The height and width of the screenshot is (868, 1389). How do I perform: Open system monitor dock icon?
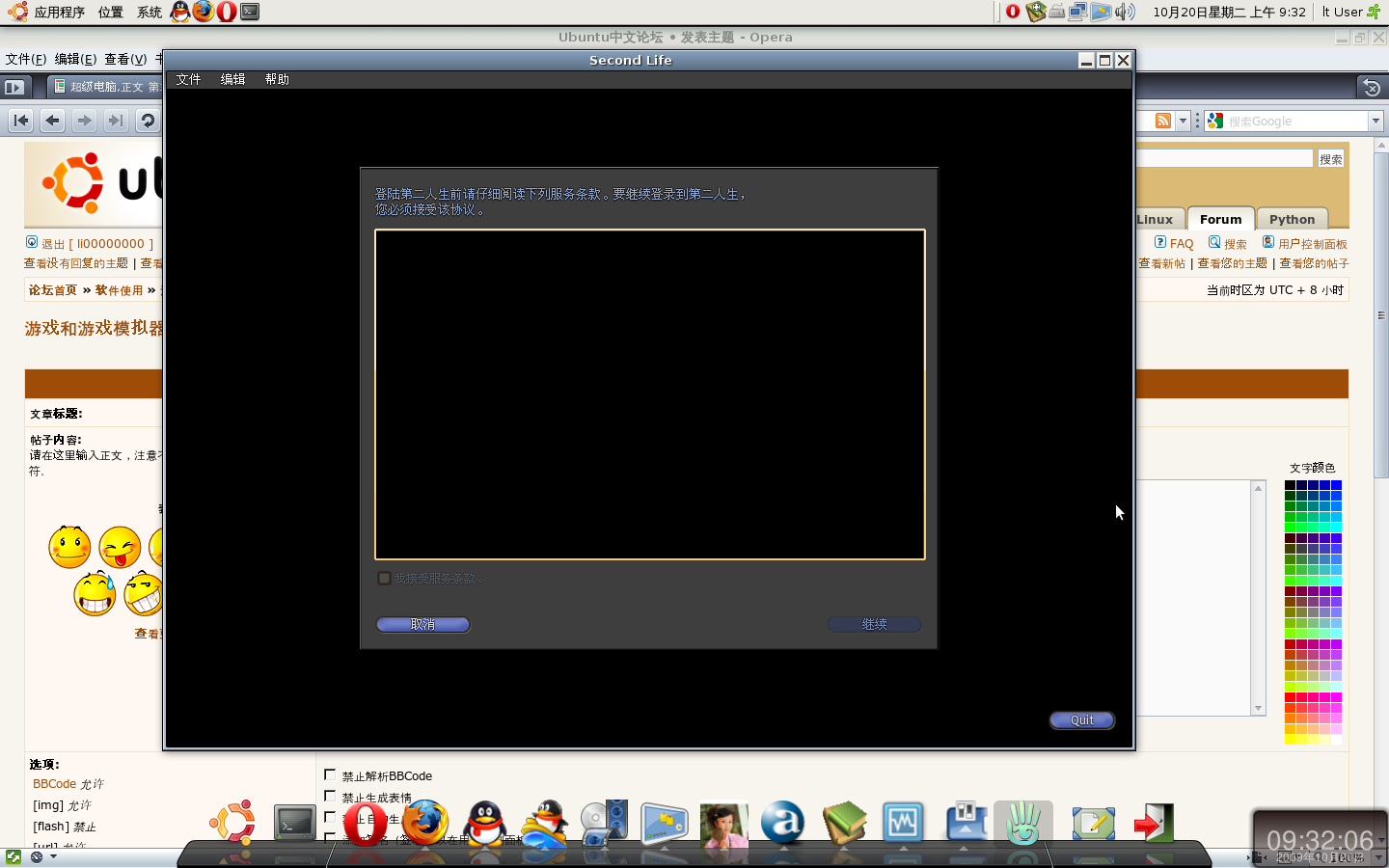[x=903, y=823]
